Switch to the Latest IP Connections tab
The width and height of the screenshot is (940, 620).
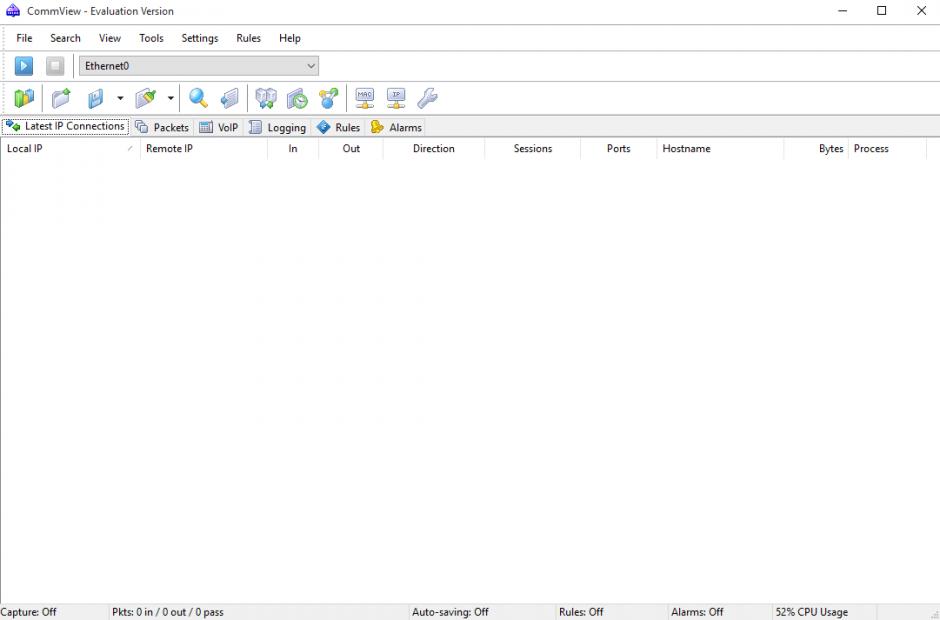pyautogui.click(x=65, y=127)
